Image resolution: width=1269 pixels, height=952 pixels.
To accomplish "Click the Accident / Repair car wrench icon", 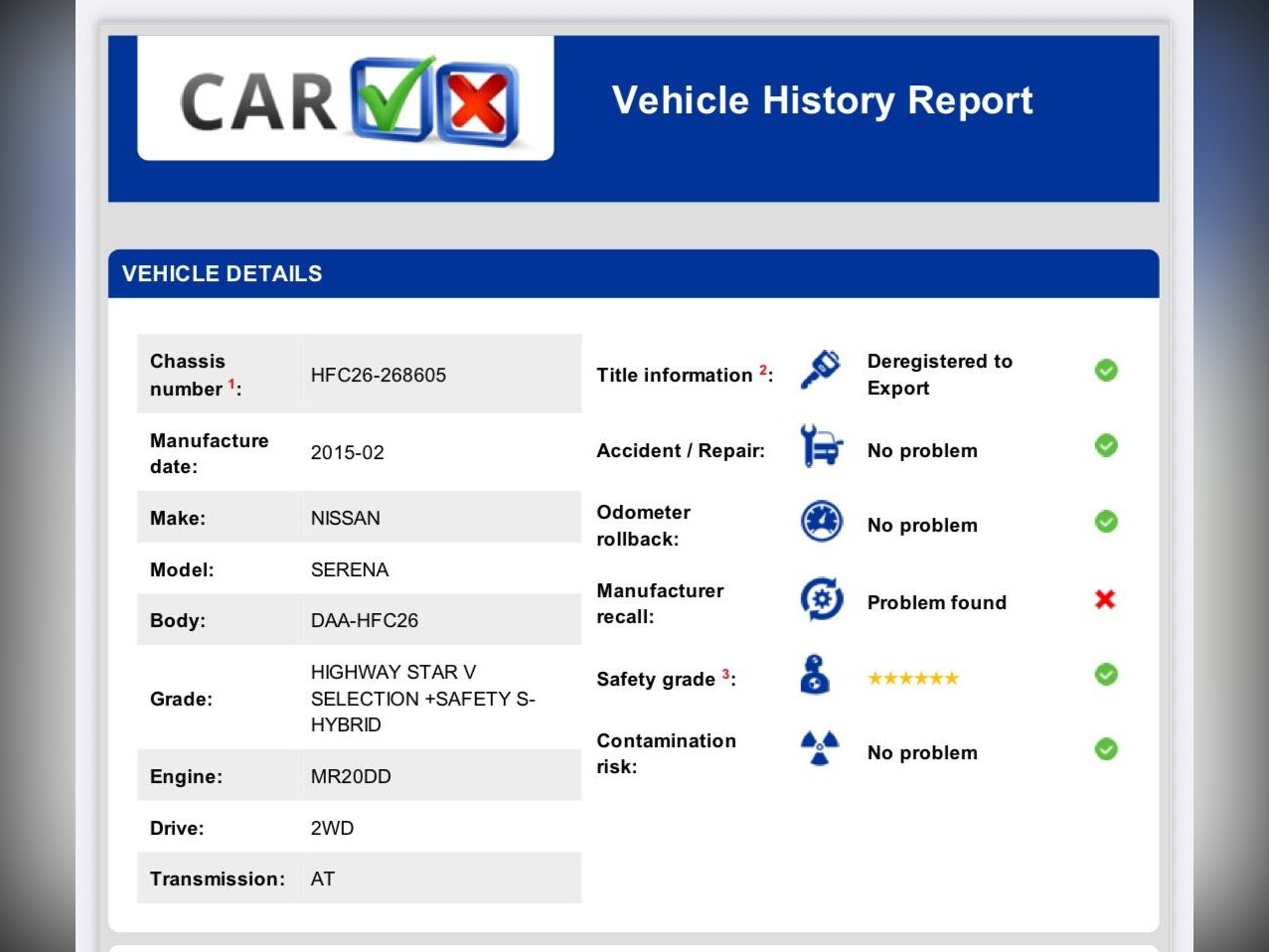I will pos(821,446).
